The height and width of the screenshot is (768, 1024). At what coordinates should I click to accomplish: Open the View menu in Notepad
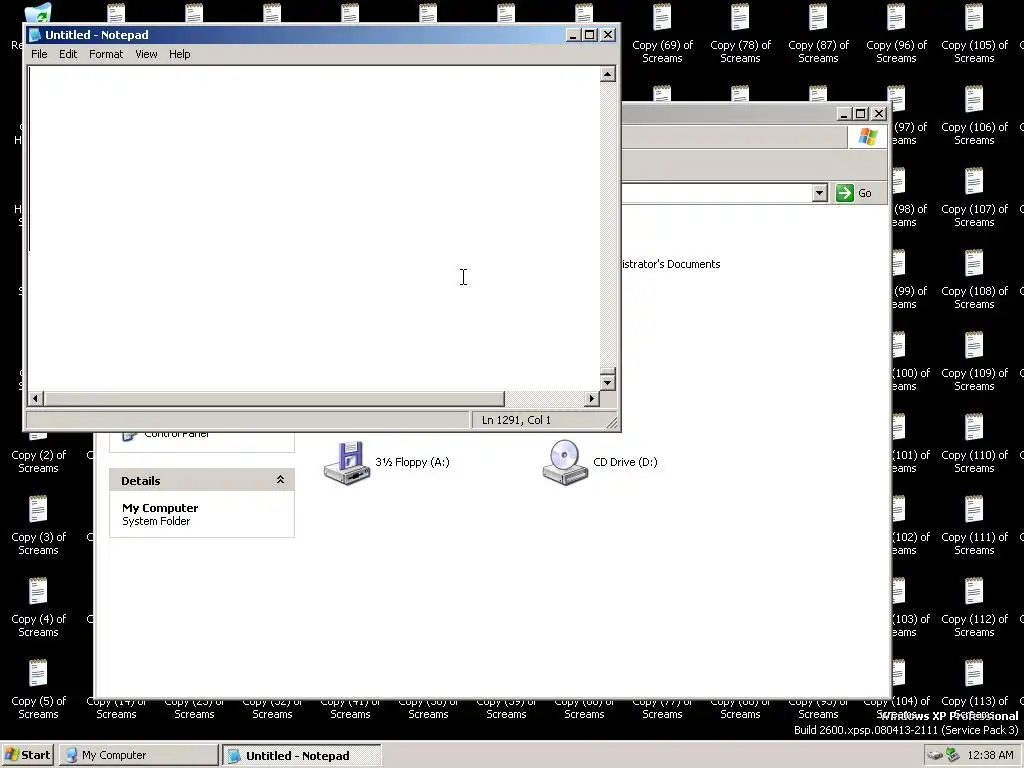(x=146, y=54)
